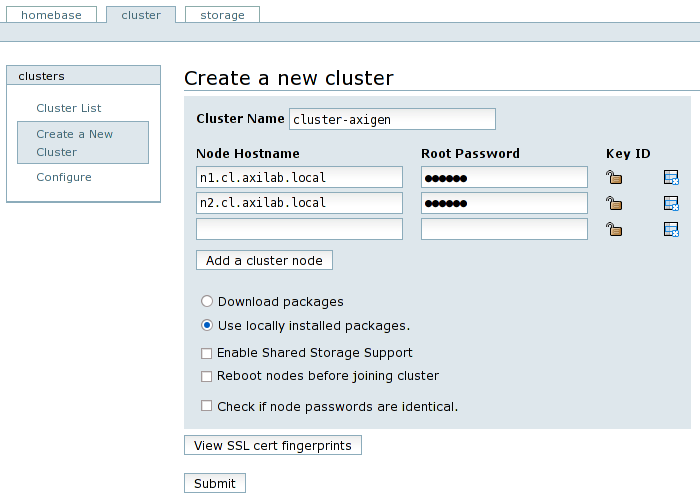Tick Reboot nodes before joining cluster

pyautogui.click(x=207, y=377)
